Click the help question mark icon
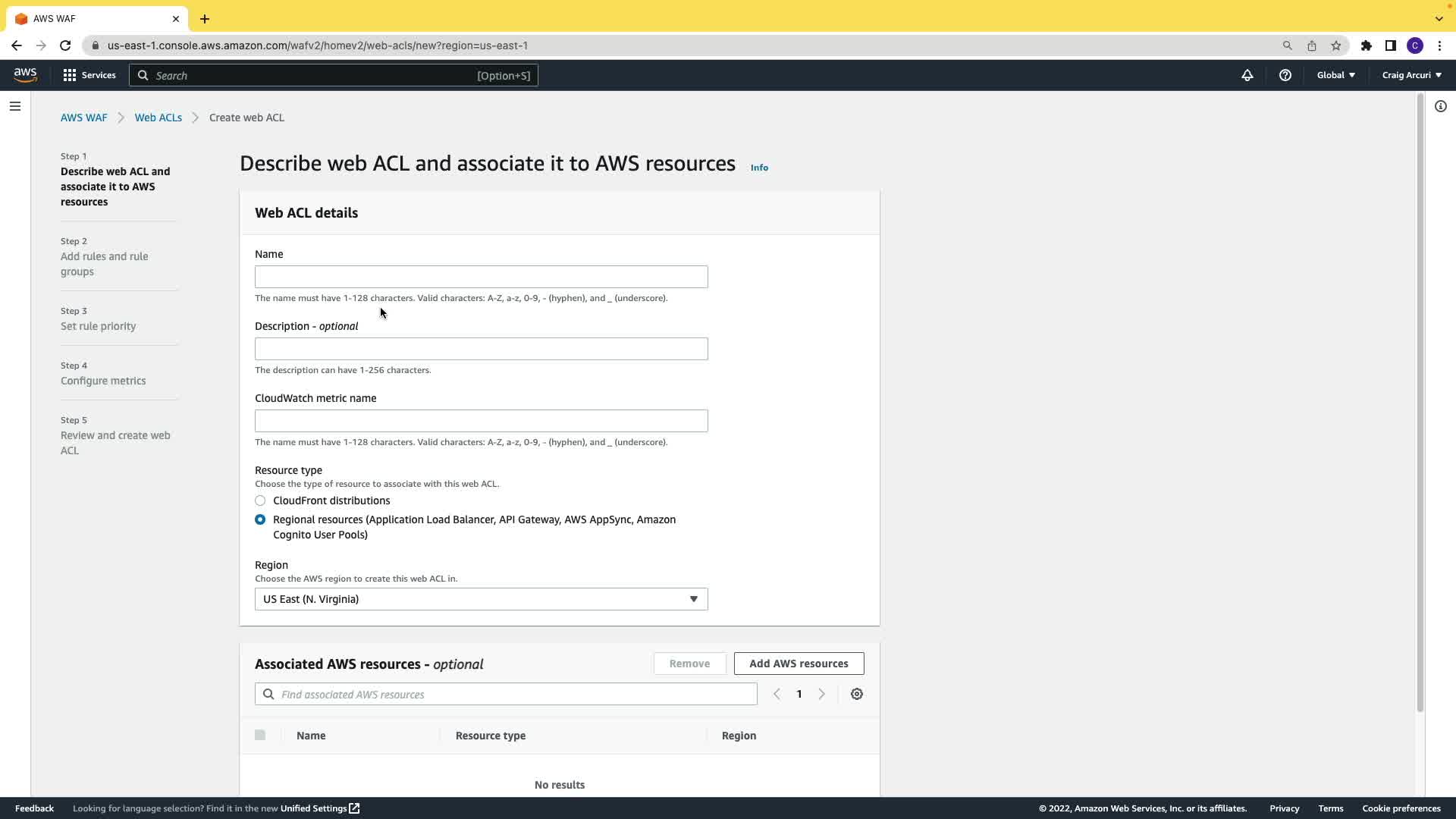 (1285, 75)
